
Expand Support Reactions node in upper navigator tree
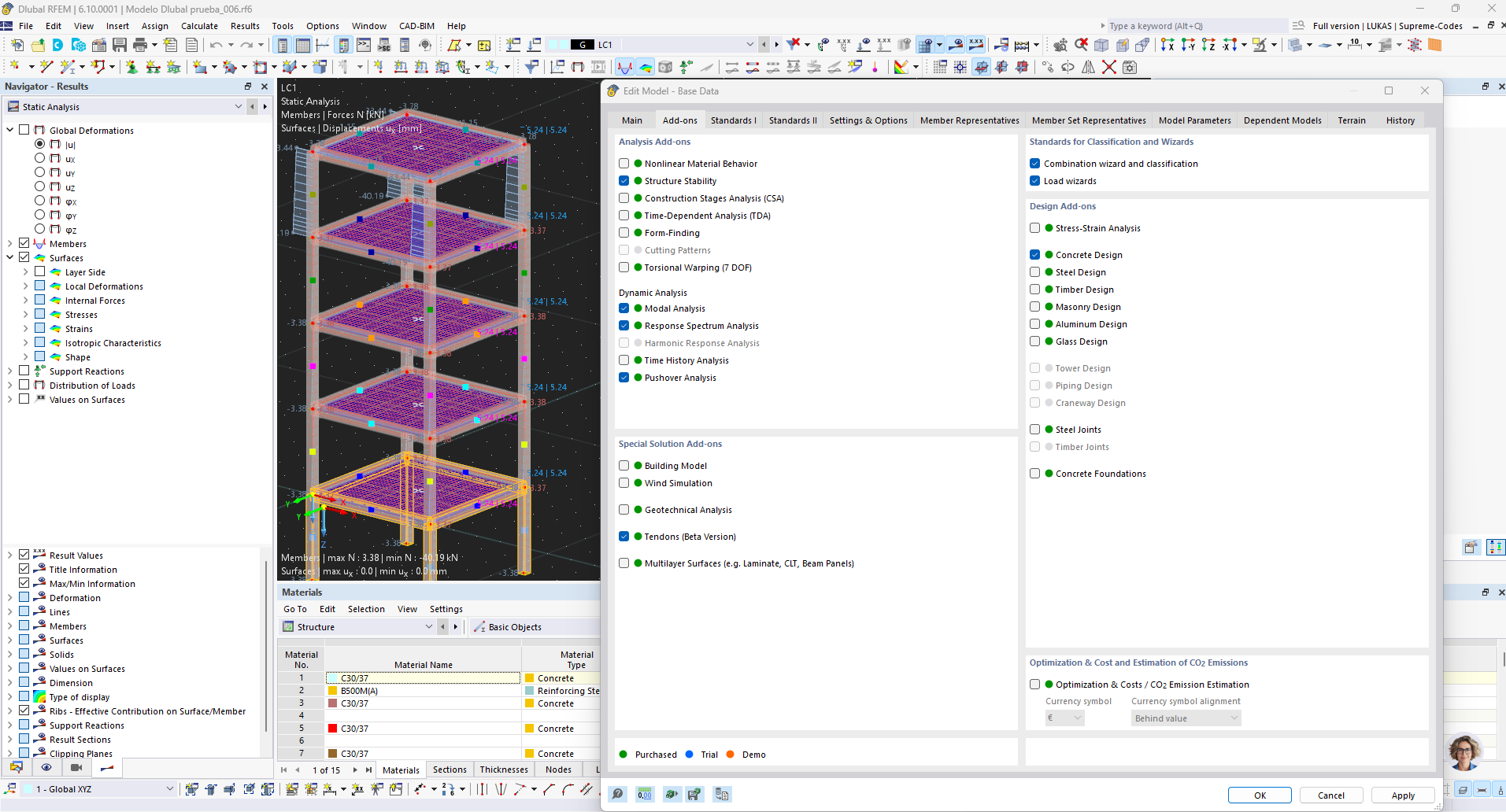(x=10, y=371)
